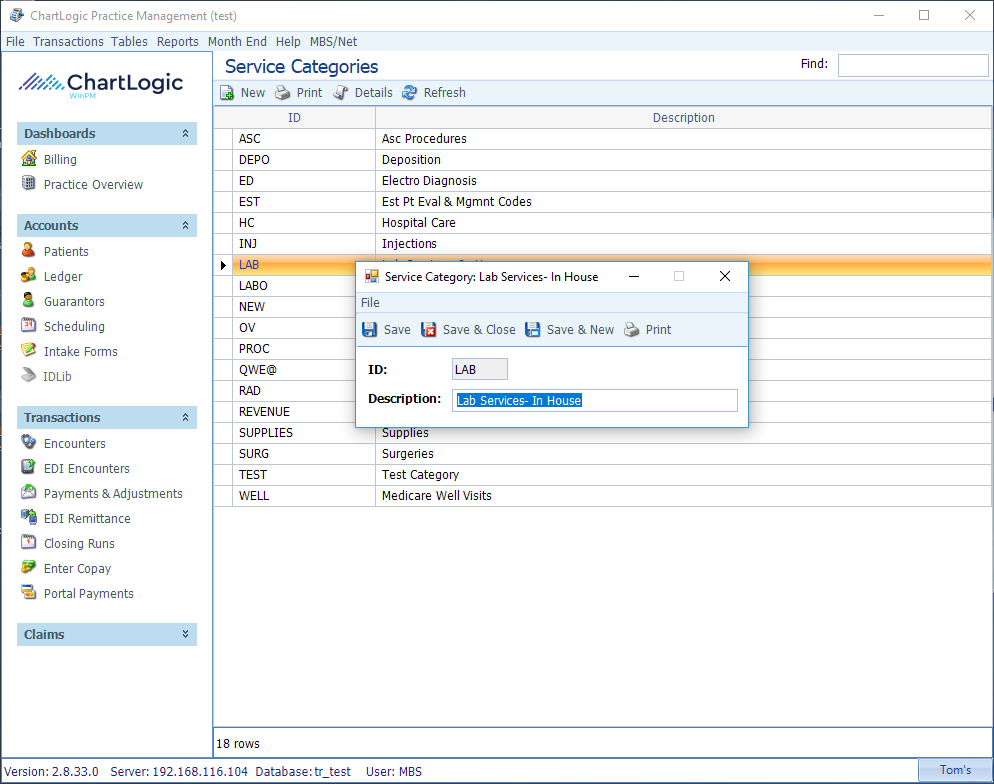Open the File menu in the dialog

click(370, 303)
